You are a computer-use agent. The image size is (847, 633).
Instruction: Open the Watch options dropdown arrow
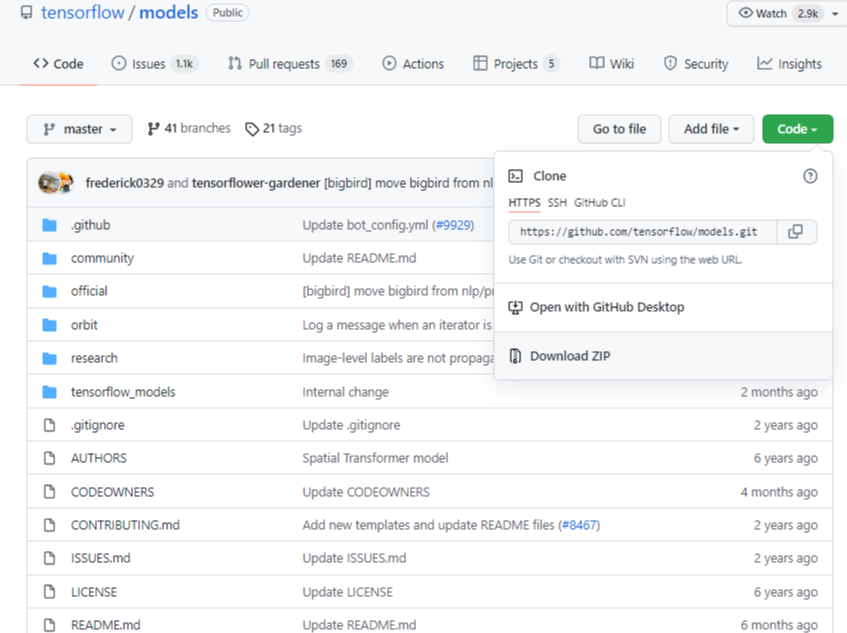(835, 14)
